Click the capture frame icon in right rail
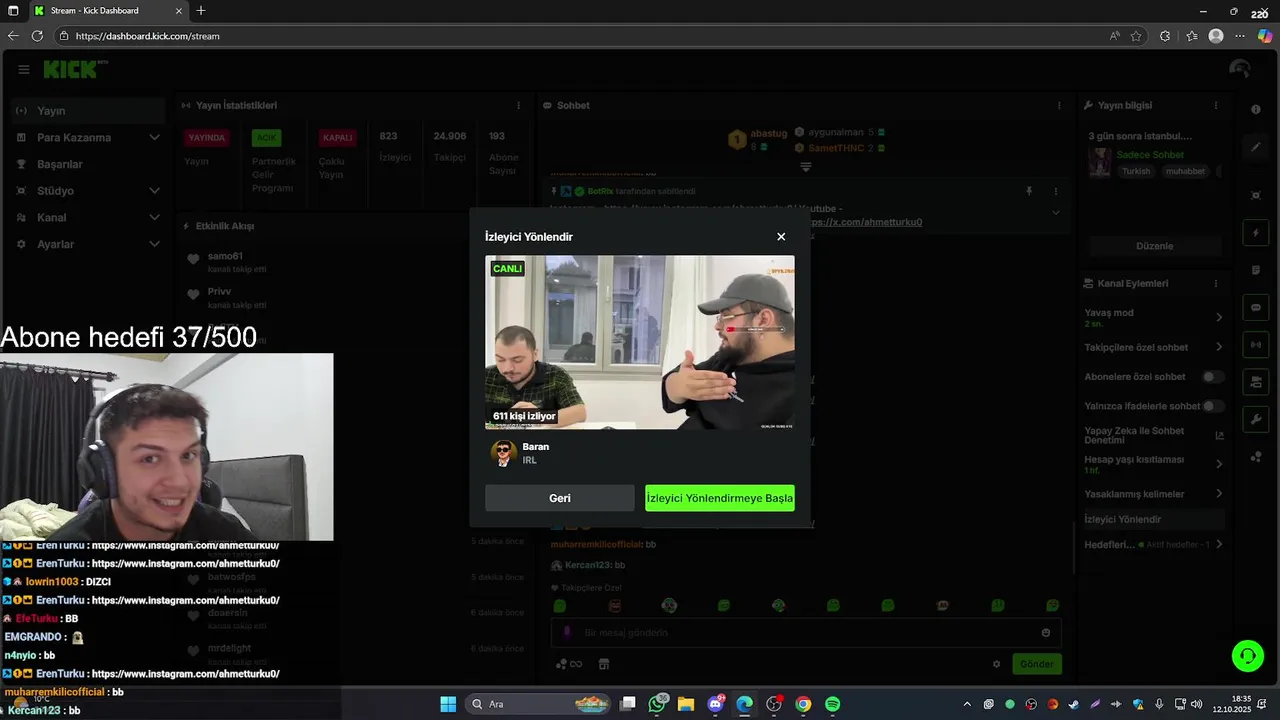 click(x=1256, y=196)
